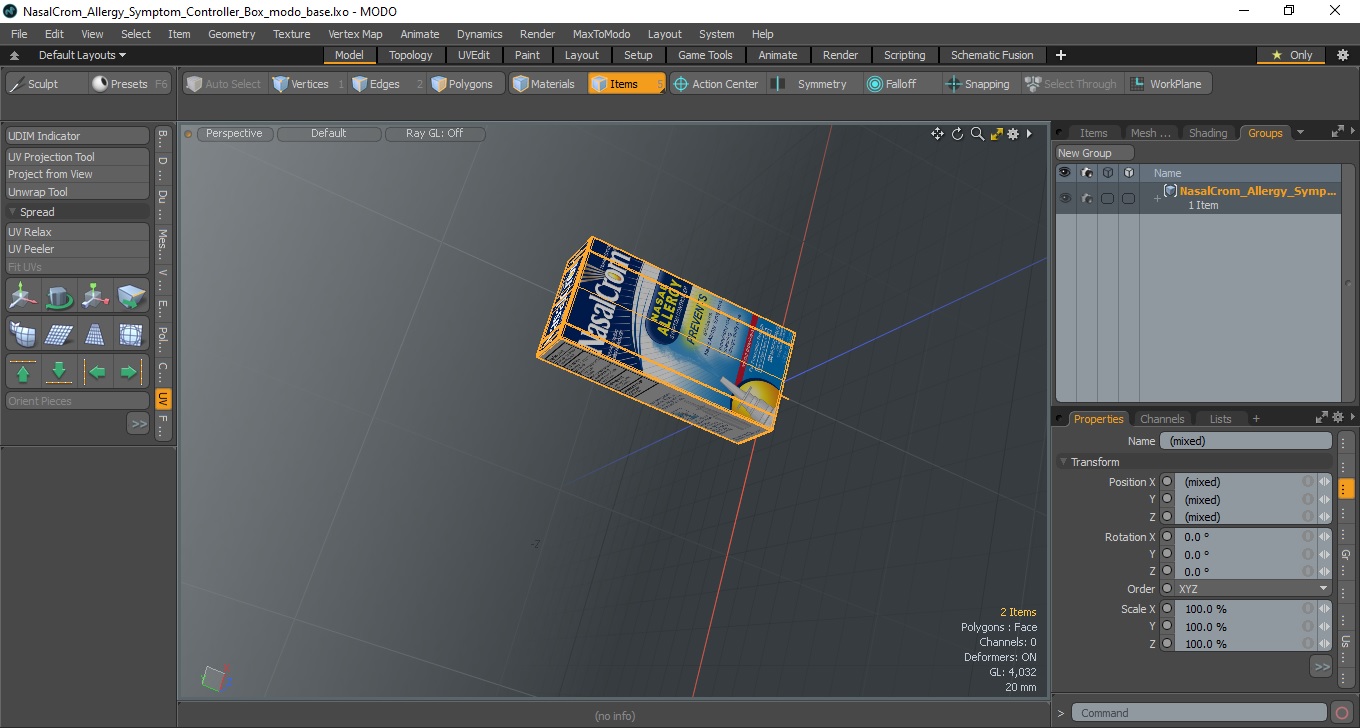1360x728 pixels.
Task: Click the curved UV mesh tool icon
Action: 23,334
